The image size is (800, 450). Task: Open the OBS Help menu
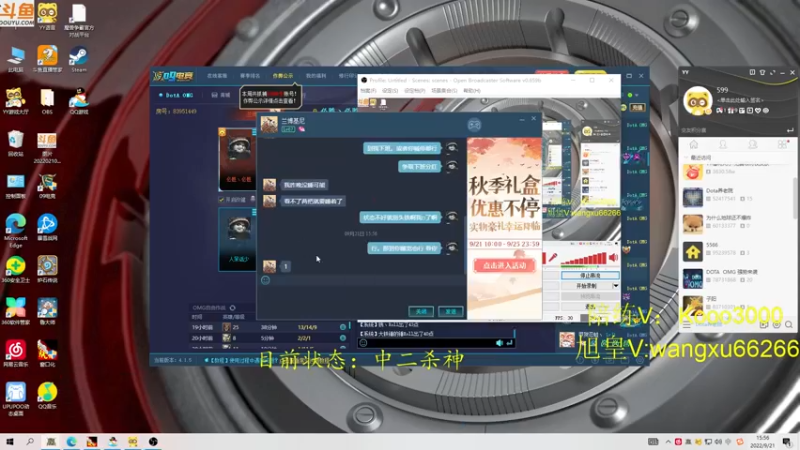[x=471, y=91]
